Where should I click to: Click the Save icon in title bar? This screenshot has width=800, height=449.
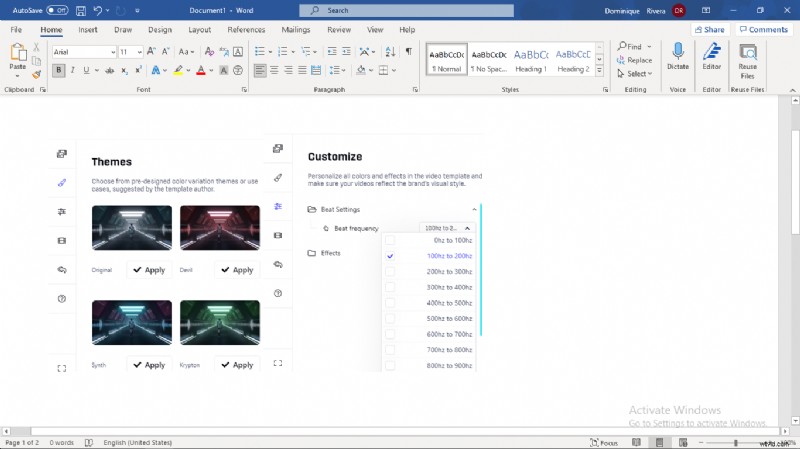pos(80,10)
